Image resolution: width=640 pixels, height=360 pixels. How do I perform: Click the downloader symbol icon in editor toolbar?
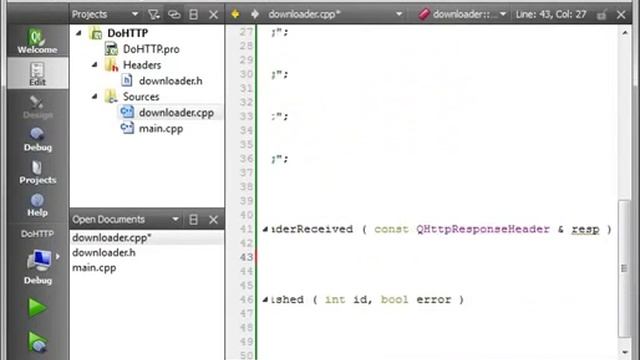pos(424,14)
